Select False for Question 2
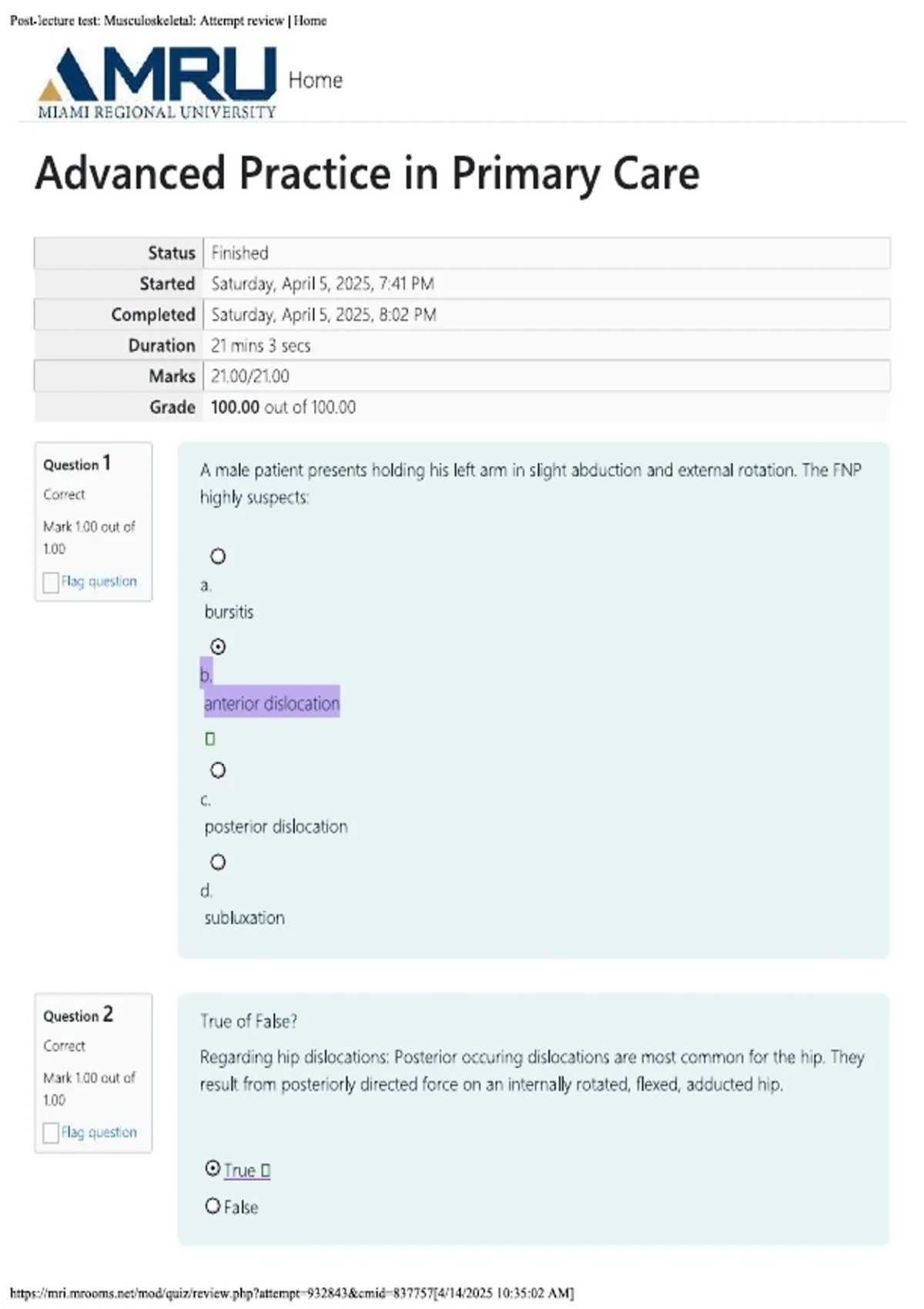924x1309 pixels. pyautogui.click(x=213, y=1206)
